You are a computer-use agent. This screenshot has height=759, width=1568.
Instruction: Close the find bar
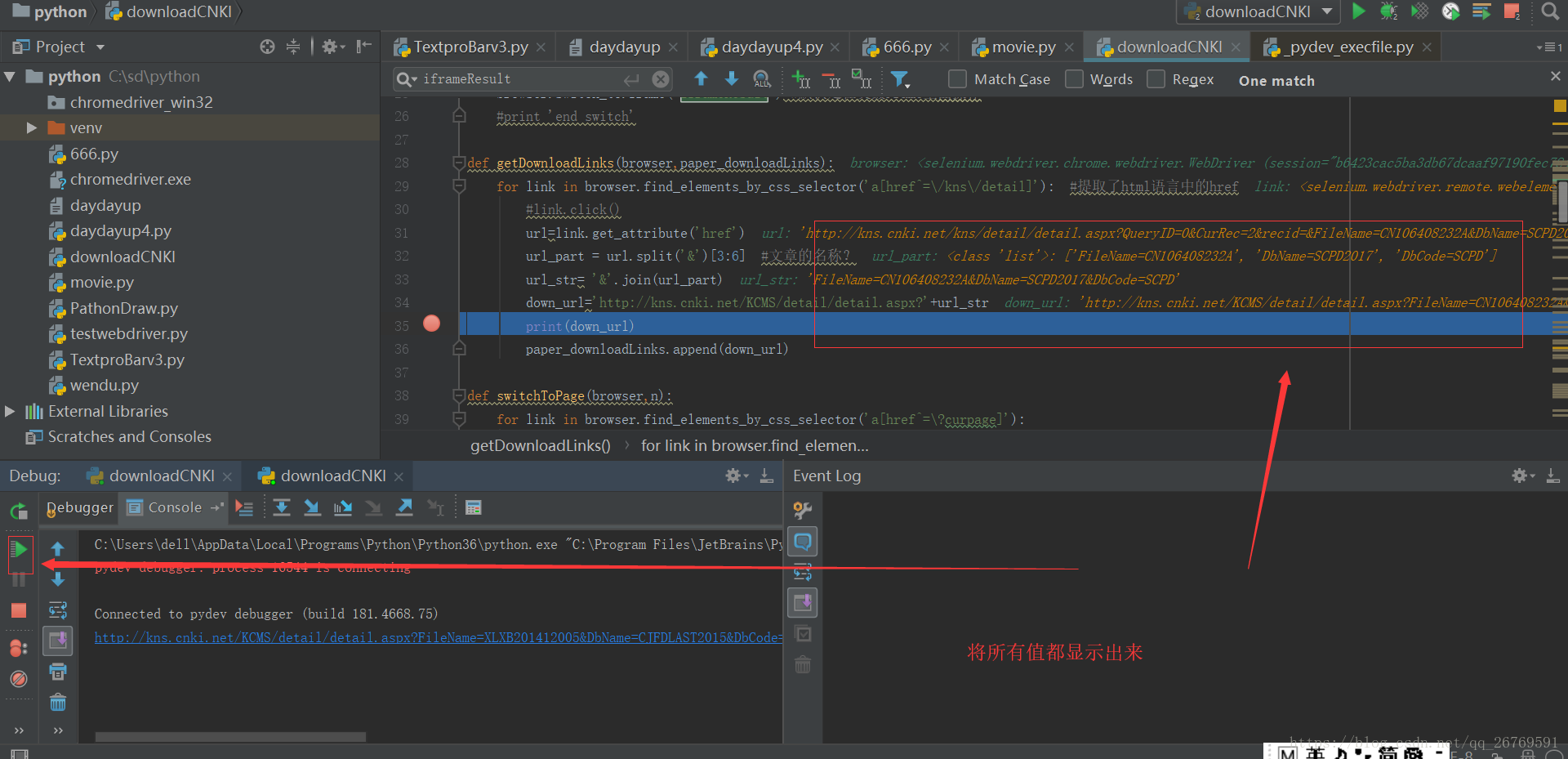[x=1555, y=76]
